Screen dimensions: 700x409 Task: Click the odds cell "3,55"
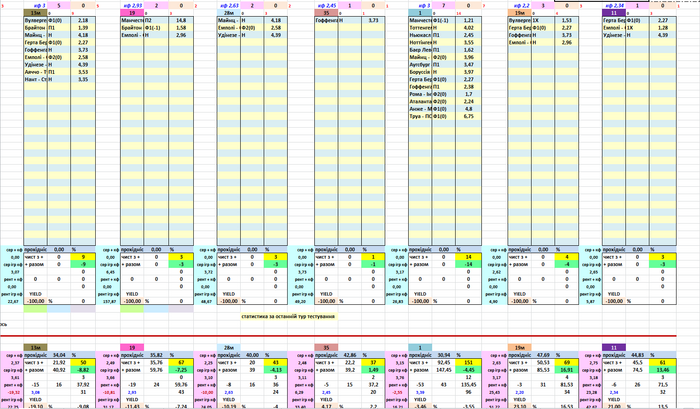[x=469, y=42]
